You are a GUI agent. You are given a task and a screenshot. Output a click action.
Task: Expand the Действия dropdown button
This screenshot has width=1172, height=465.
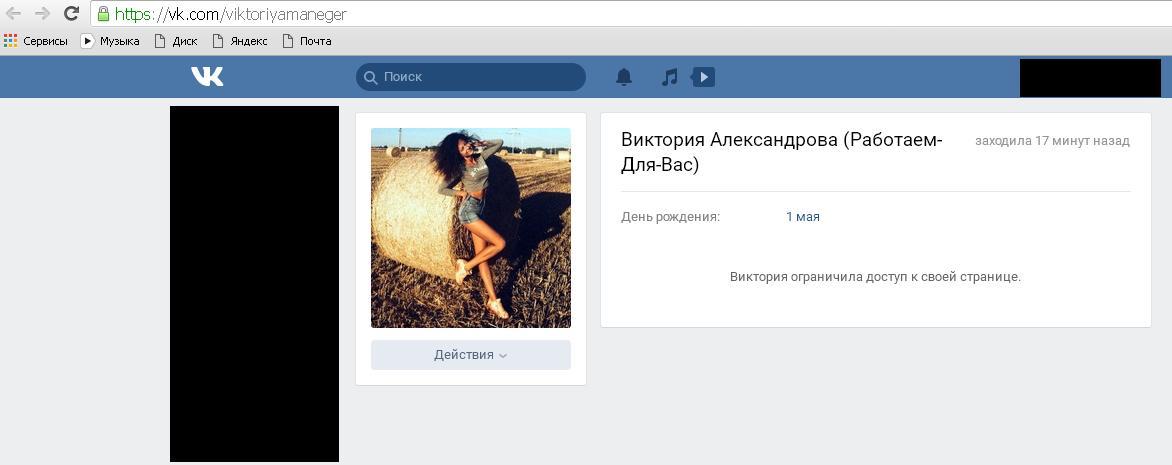pos(470,355)
